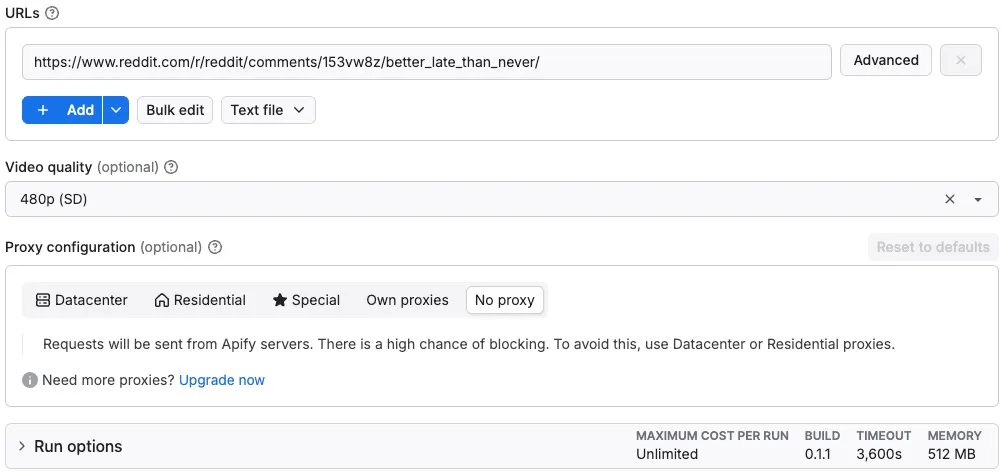Select the Residential proxy tab

click(x=200, y=300)
